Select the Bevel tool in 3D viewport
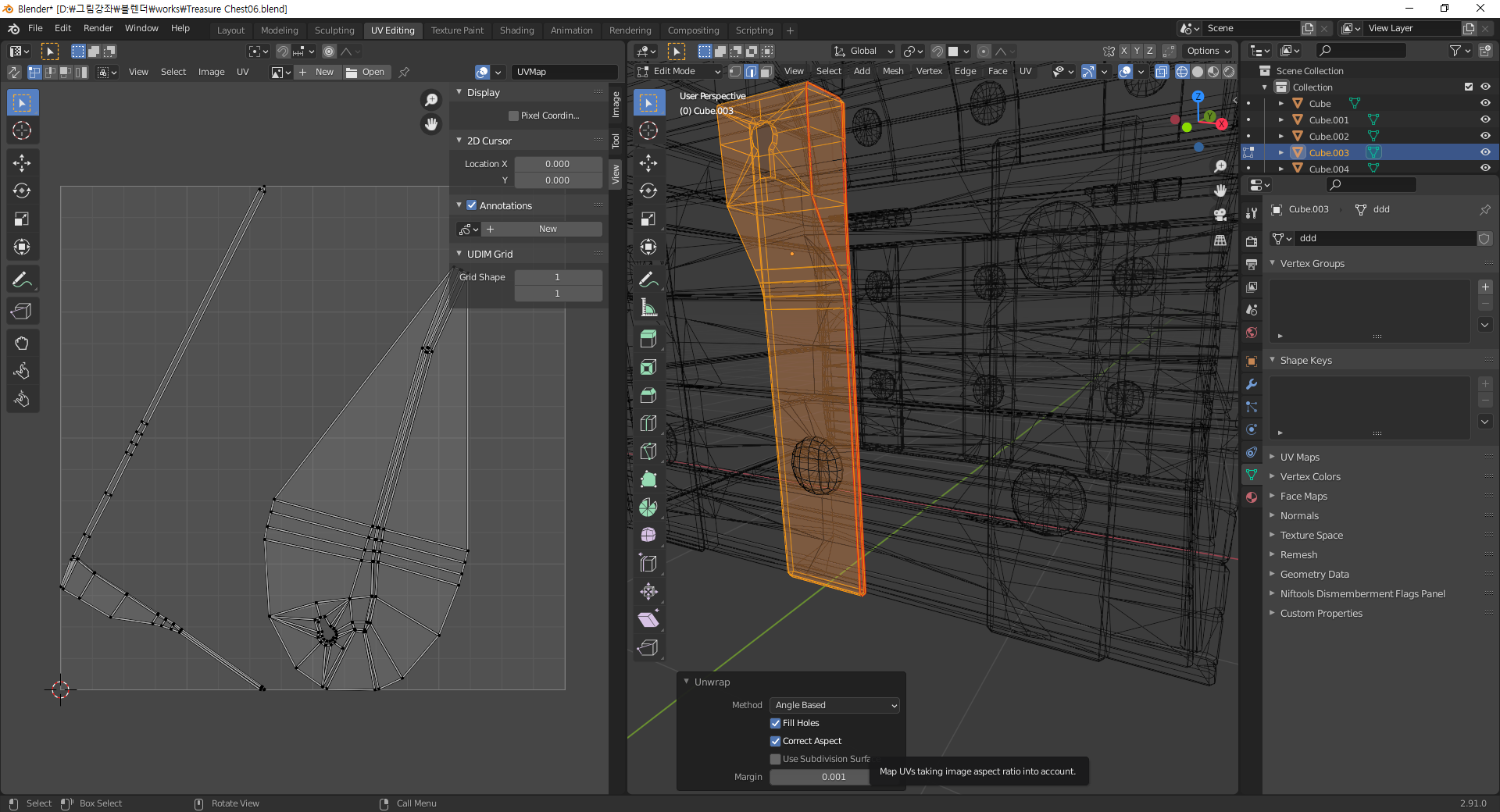 [x=648, y=395]
